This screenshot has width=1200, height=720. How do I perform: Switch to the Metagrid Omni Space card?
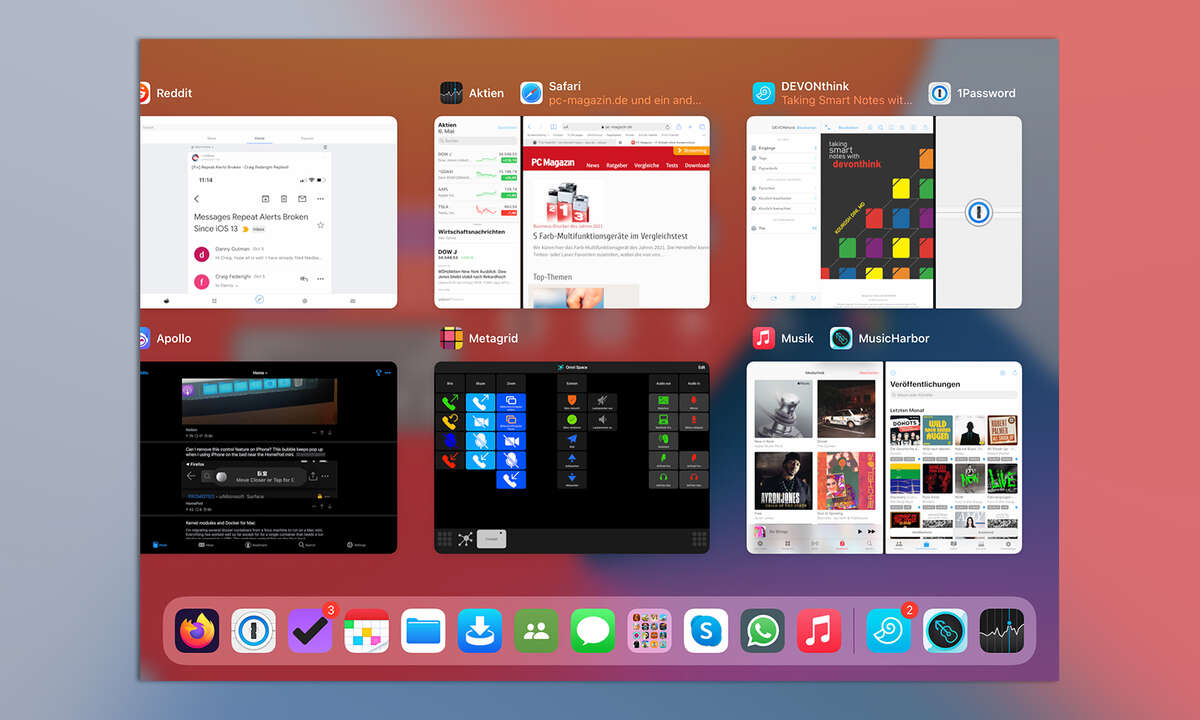(572, 457)
